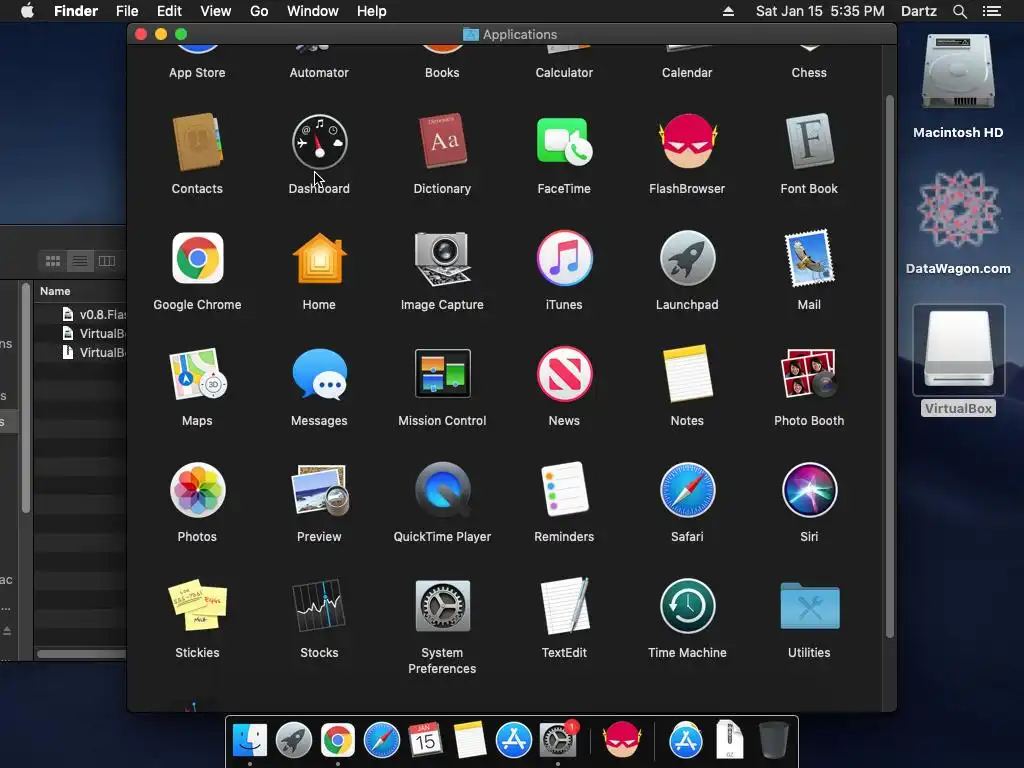1024x768 pixels.
Task: Open the Mail app icon
Action: click(x=809, y=258)
